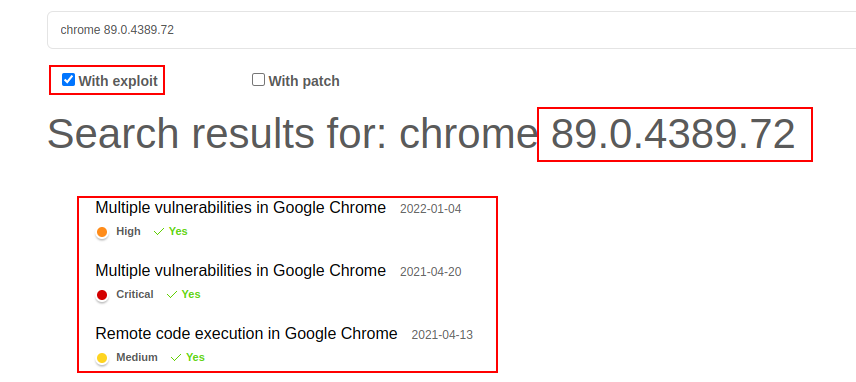The height and width of the screenshot is (382, 856).
Task: Click the green checkmark beside High severity
Action: click(x=159, y=232)
